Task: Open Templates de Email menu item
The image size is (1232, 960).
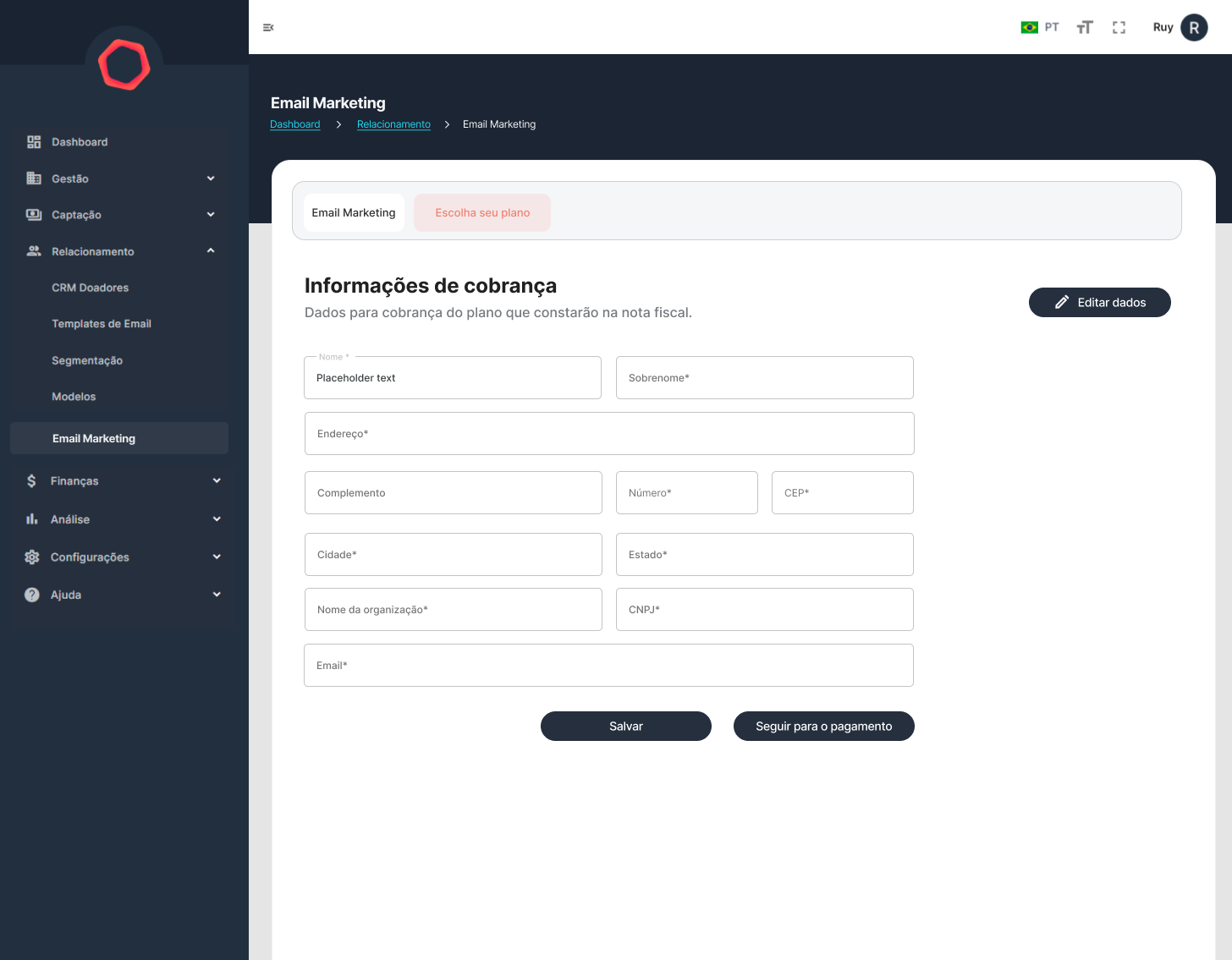Action: (x=102, y=324)
